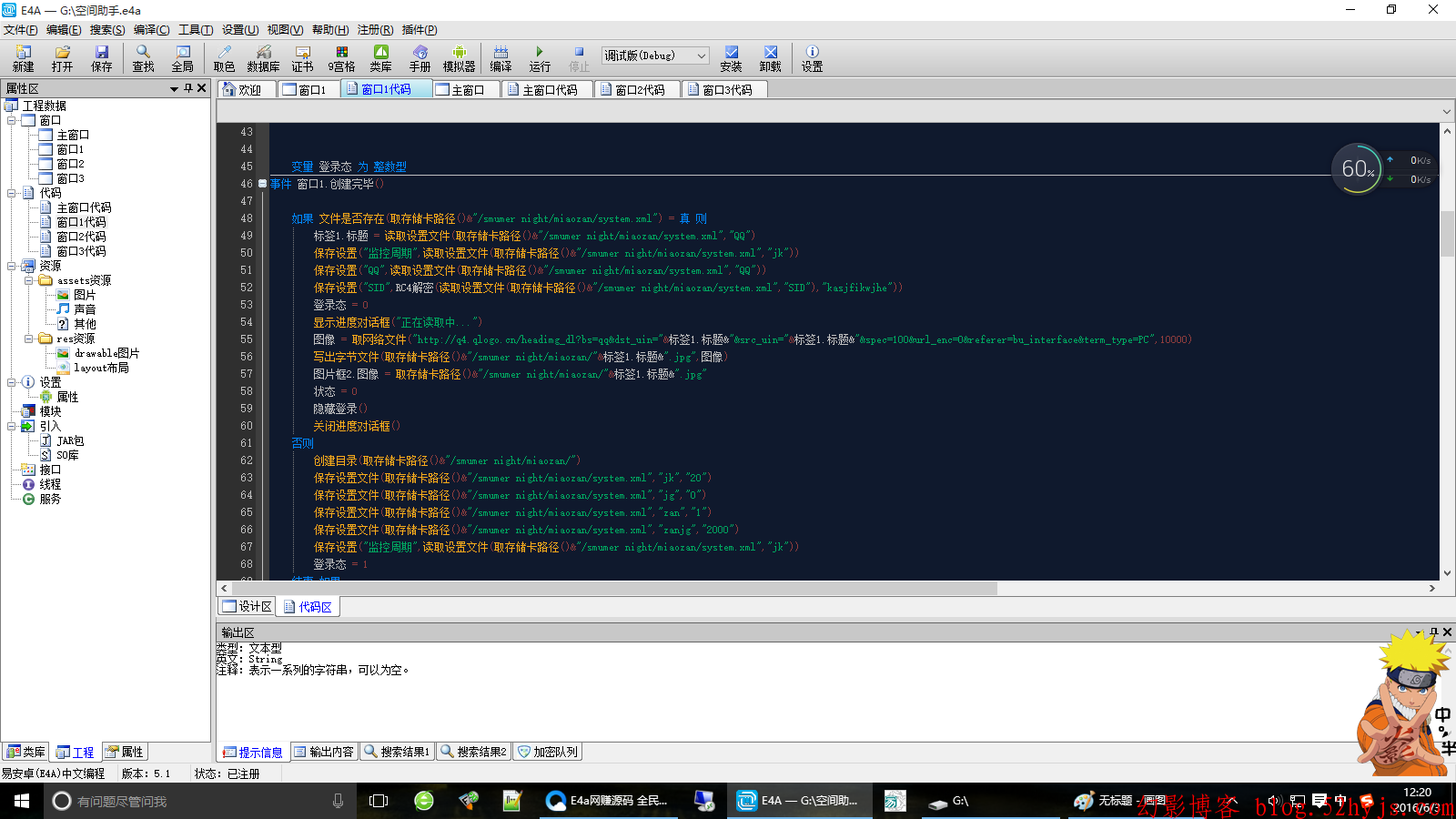The image size is (1456, 819).
Task: Open the 取色 color picker tool
Action: (224, 58)
